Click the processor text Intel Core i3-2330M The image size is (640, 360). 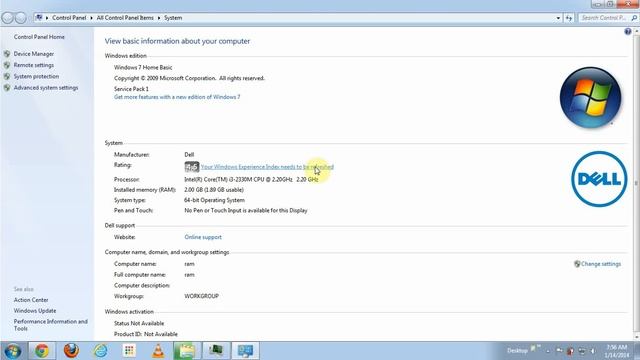[251, 180]
